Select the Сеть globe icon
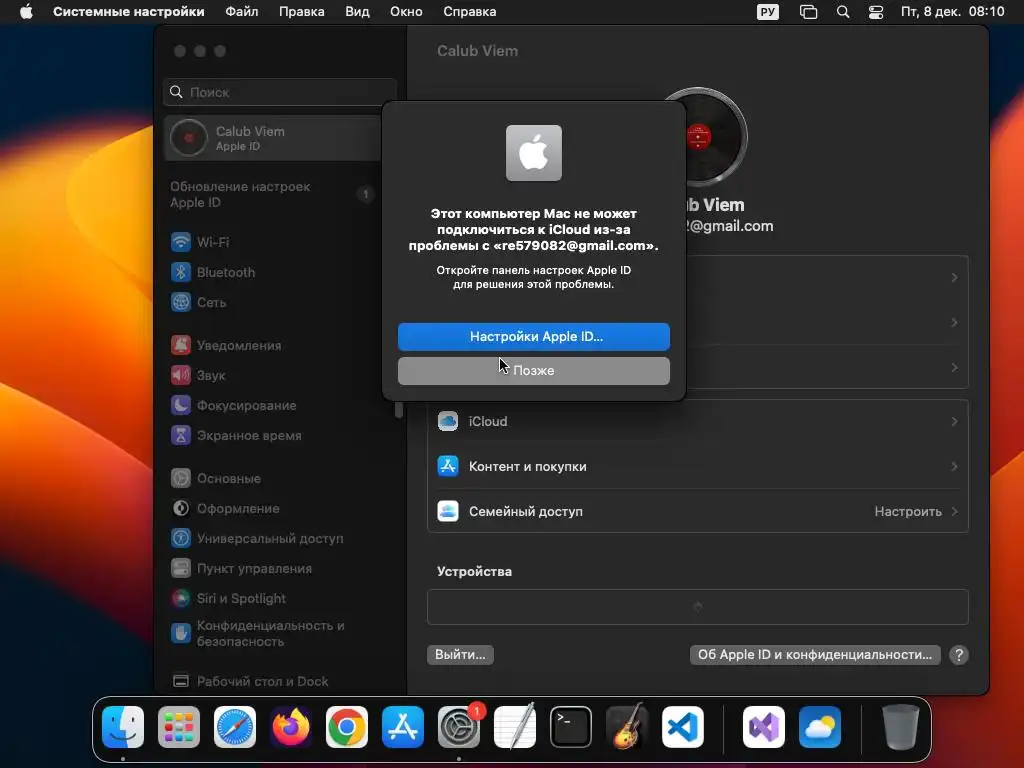This screenshot has height=768, width=1024. pos(181,302)
